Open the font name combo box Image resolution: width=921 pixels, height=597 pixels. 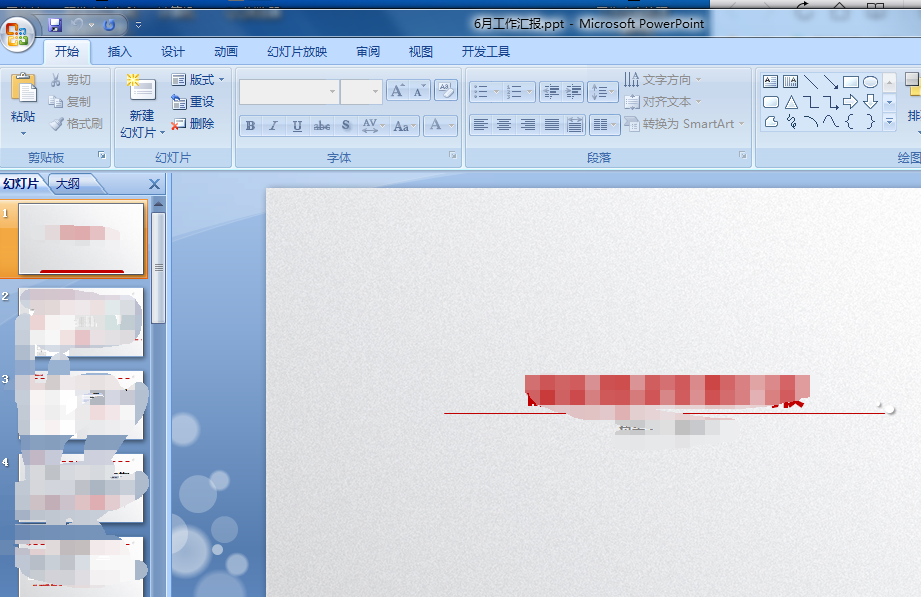(289, 92)
